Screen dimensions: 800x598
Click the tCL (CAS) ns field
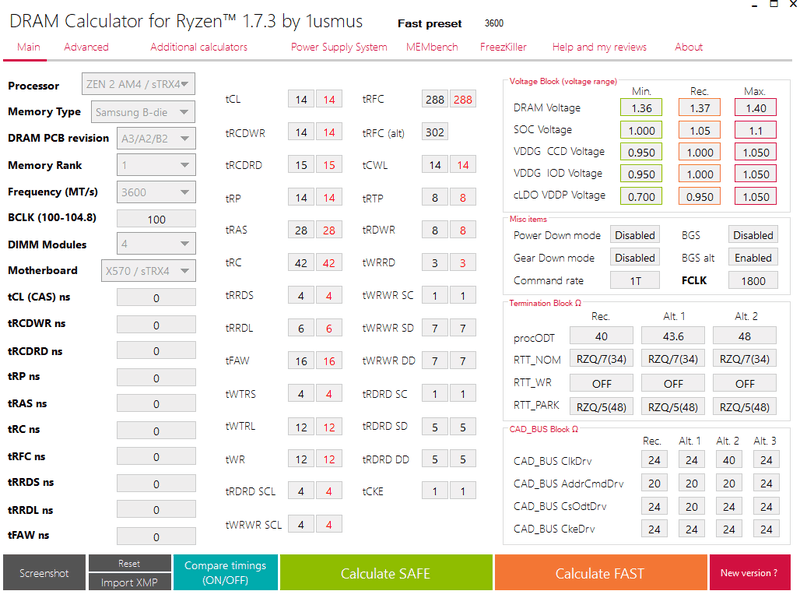[x=156, y=297]
